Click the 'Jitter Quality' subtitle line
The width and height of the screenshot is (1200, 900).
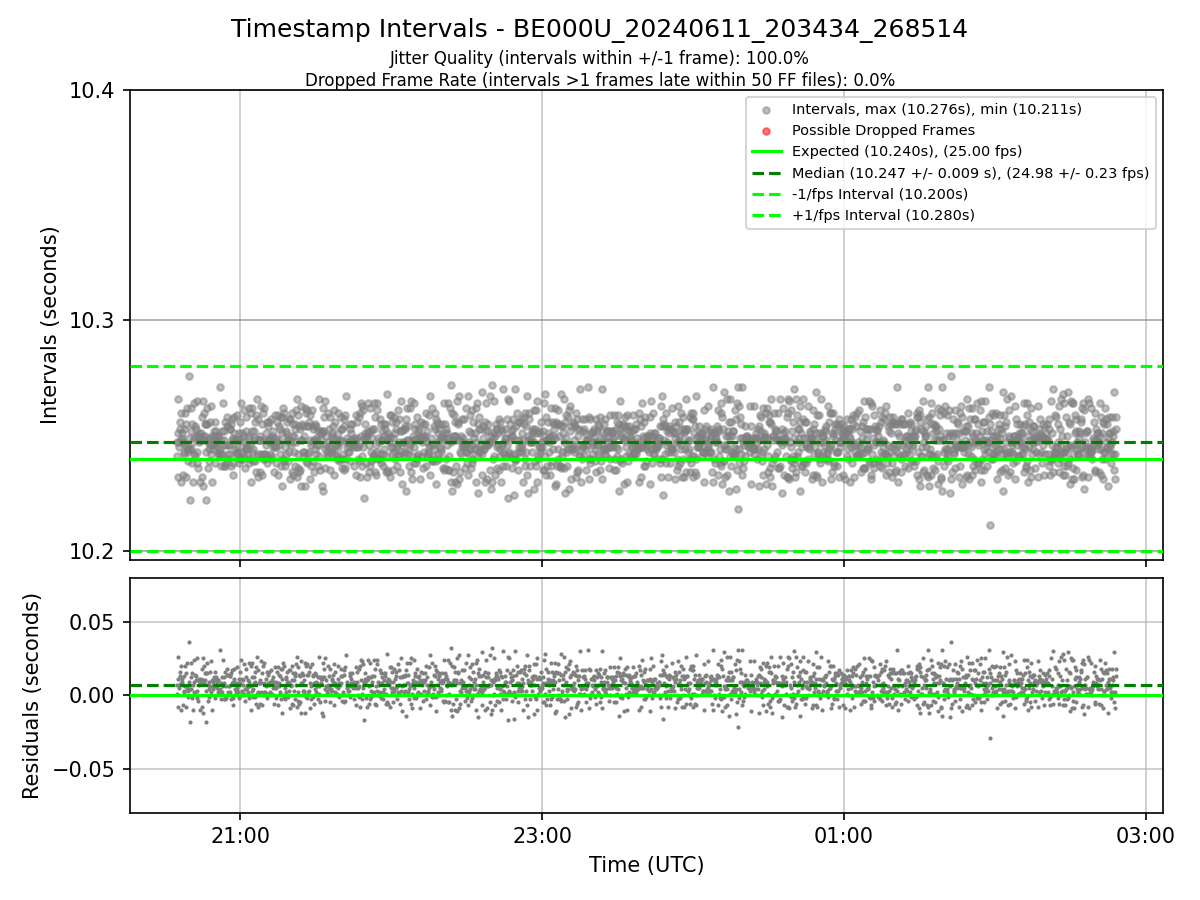point(599,58)
